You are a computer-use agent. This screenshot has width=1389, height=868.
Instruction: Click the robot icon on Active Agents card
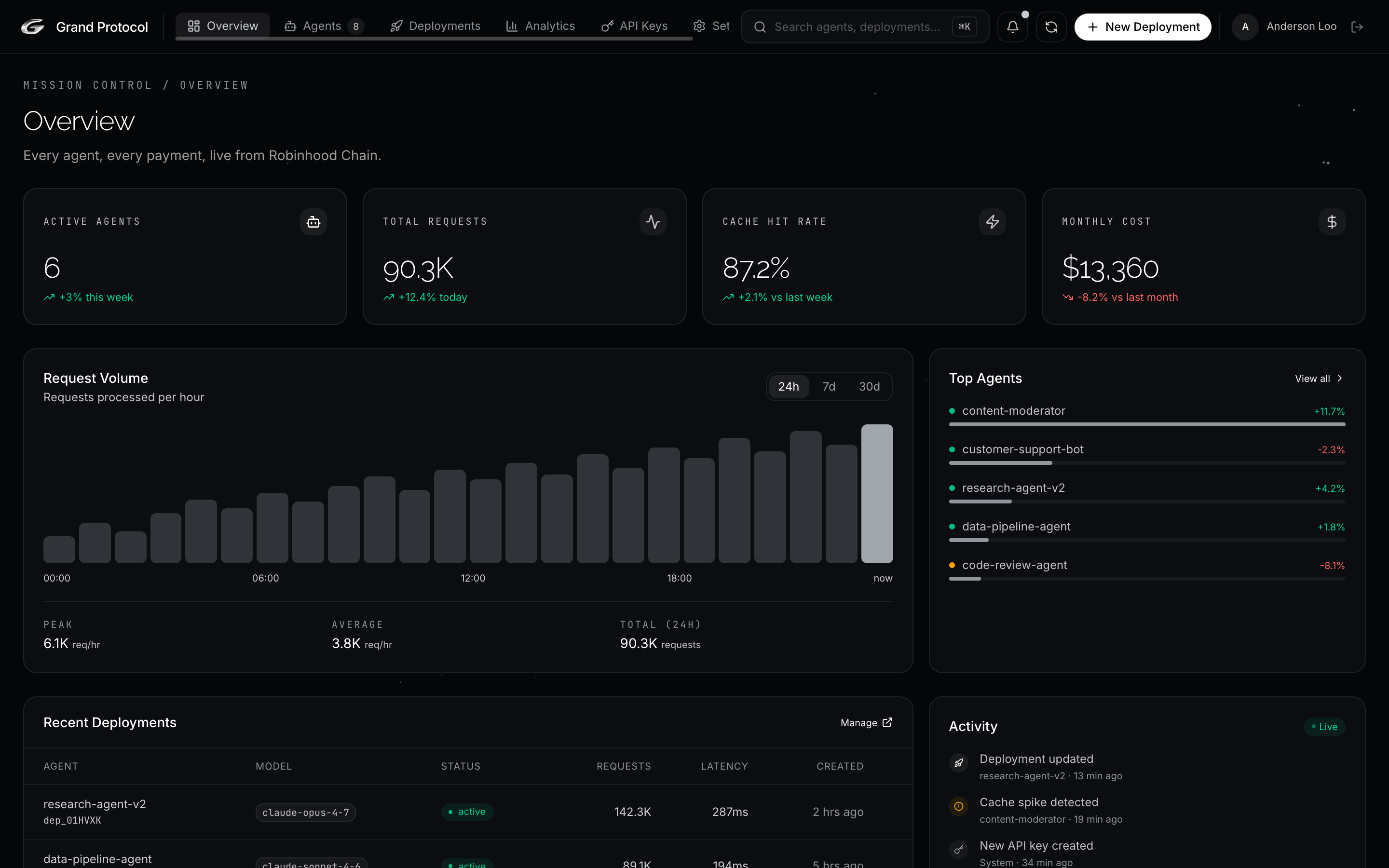(313, 222)
